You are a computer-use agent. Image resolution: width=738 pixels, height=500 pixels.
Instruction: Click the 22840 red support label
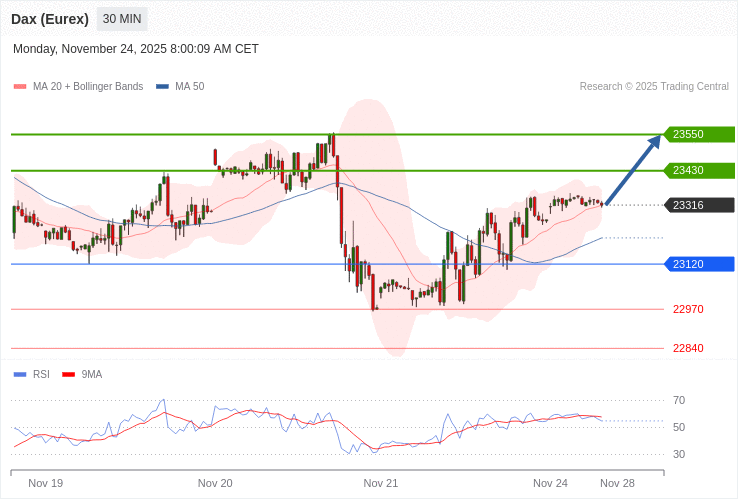(x=688, y=348)
